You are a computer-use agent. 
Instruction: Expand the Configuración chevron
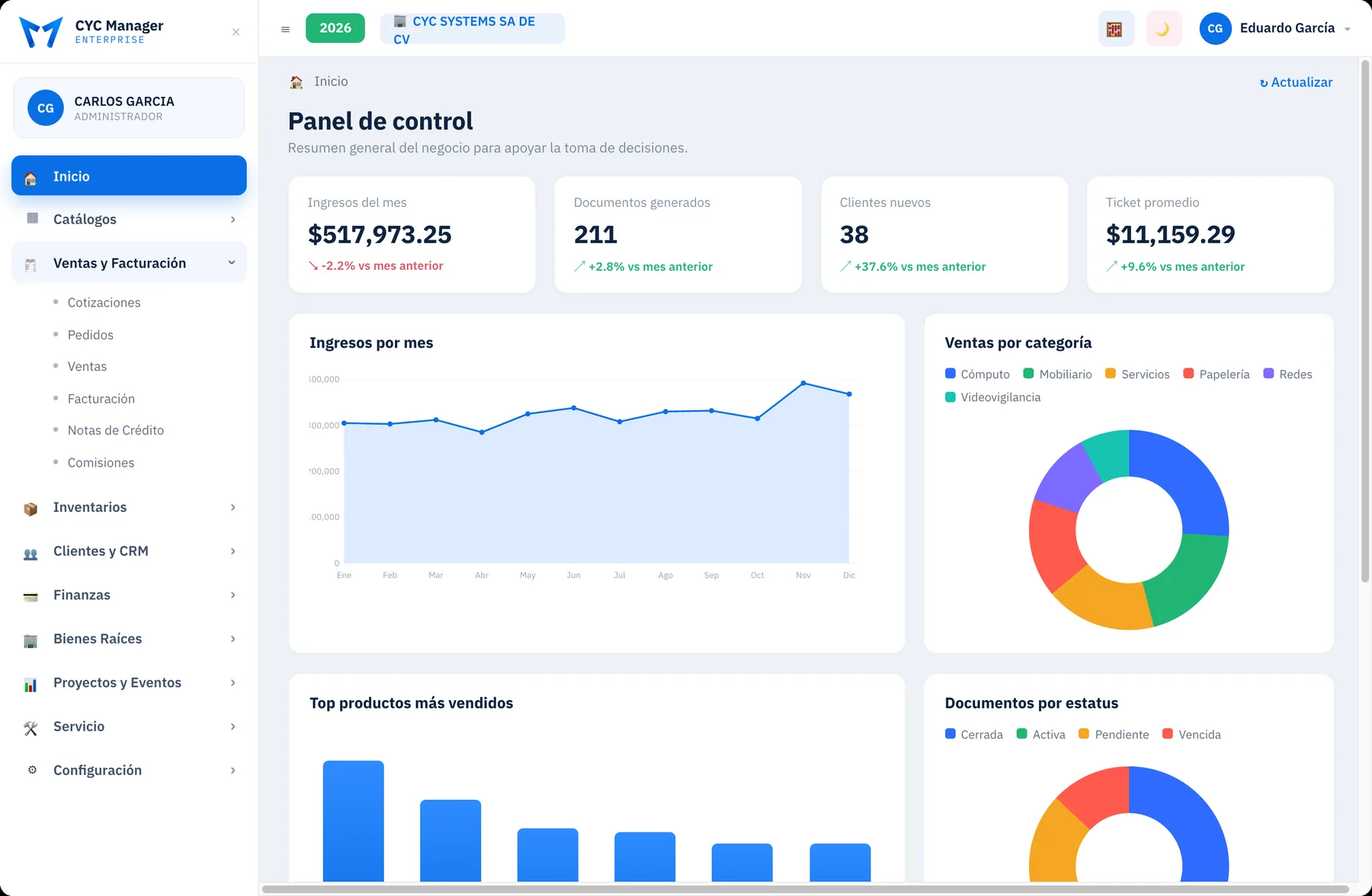[232, 771]
